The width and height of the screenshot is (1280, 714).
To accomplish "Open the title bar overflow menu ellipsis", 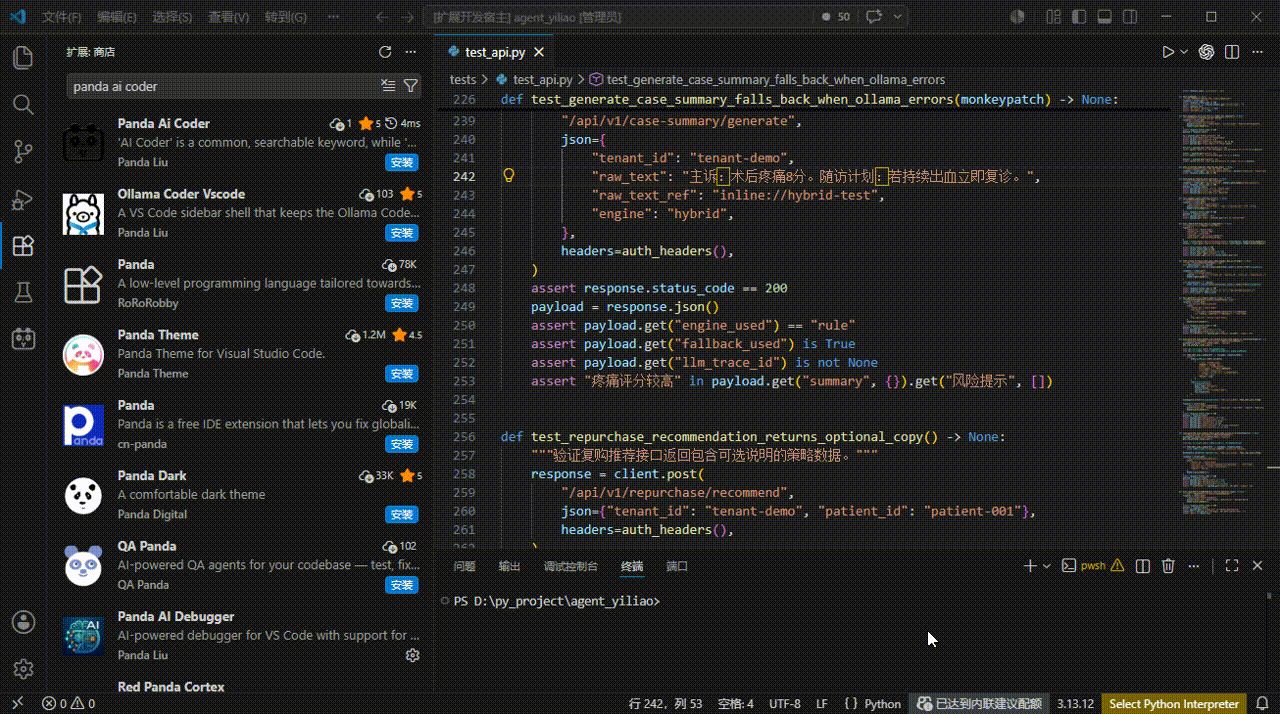I will (x=331, y=17).
